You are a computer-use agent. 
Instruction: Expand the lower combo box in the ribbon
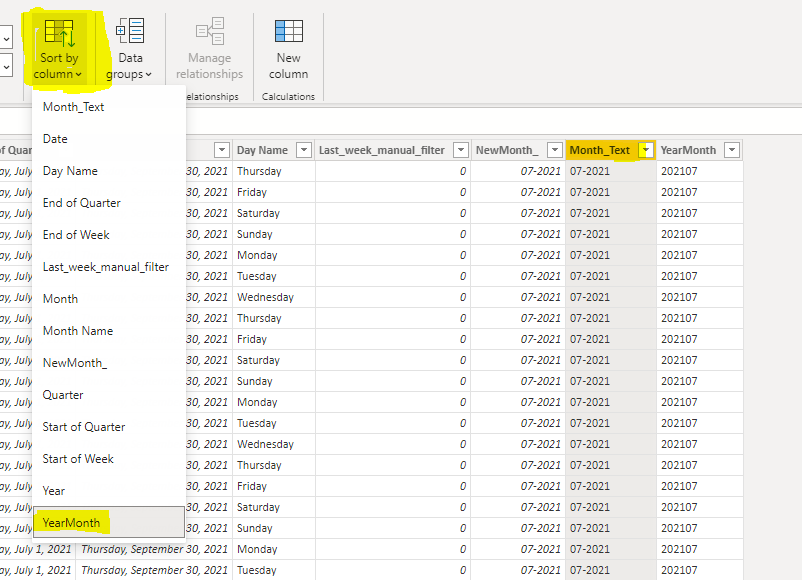pyautogui.click(x=6, y=66)
